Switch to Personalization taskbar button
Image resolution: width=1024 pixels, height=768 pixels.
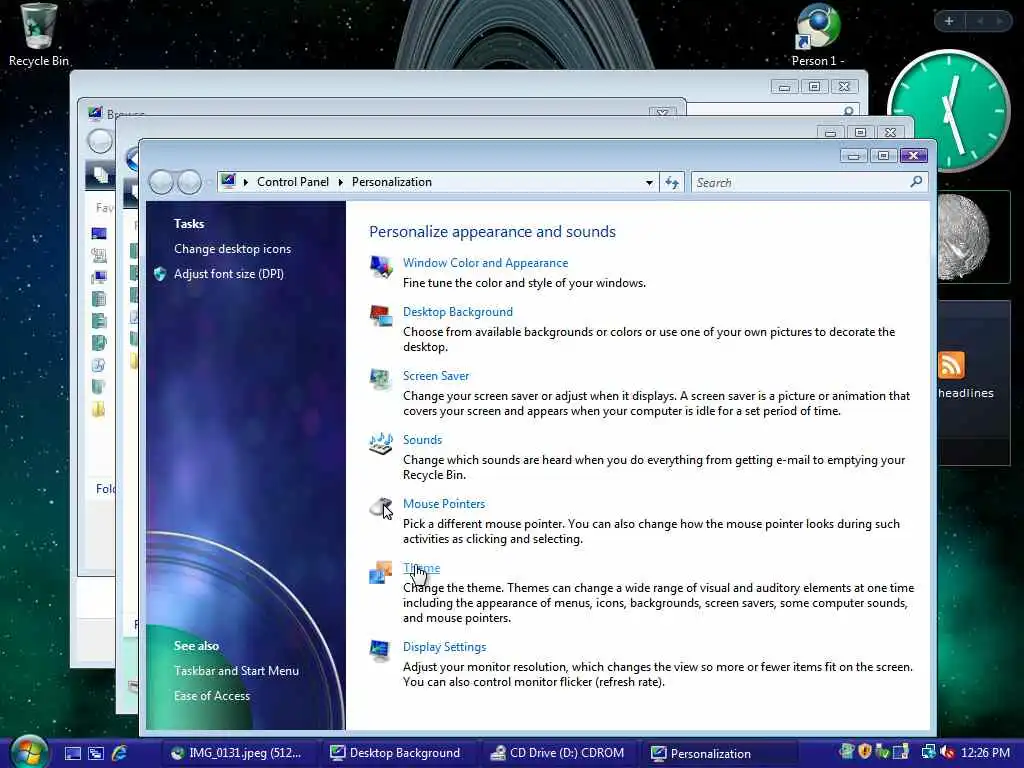point(719,753)
